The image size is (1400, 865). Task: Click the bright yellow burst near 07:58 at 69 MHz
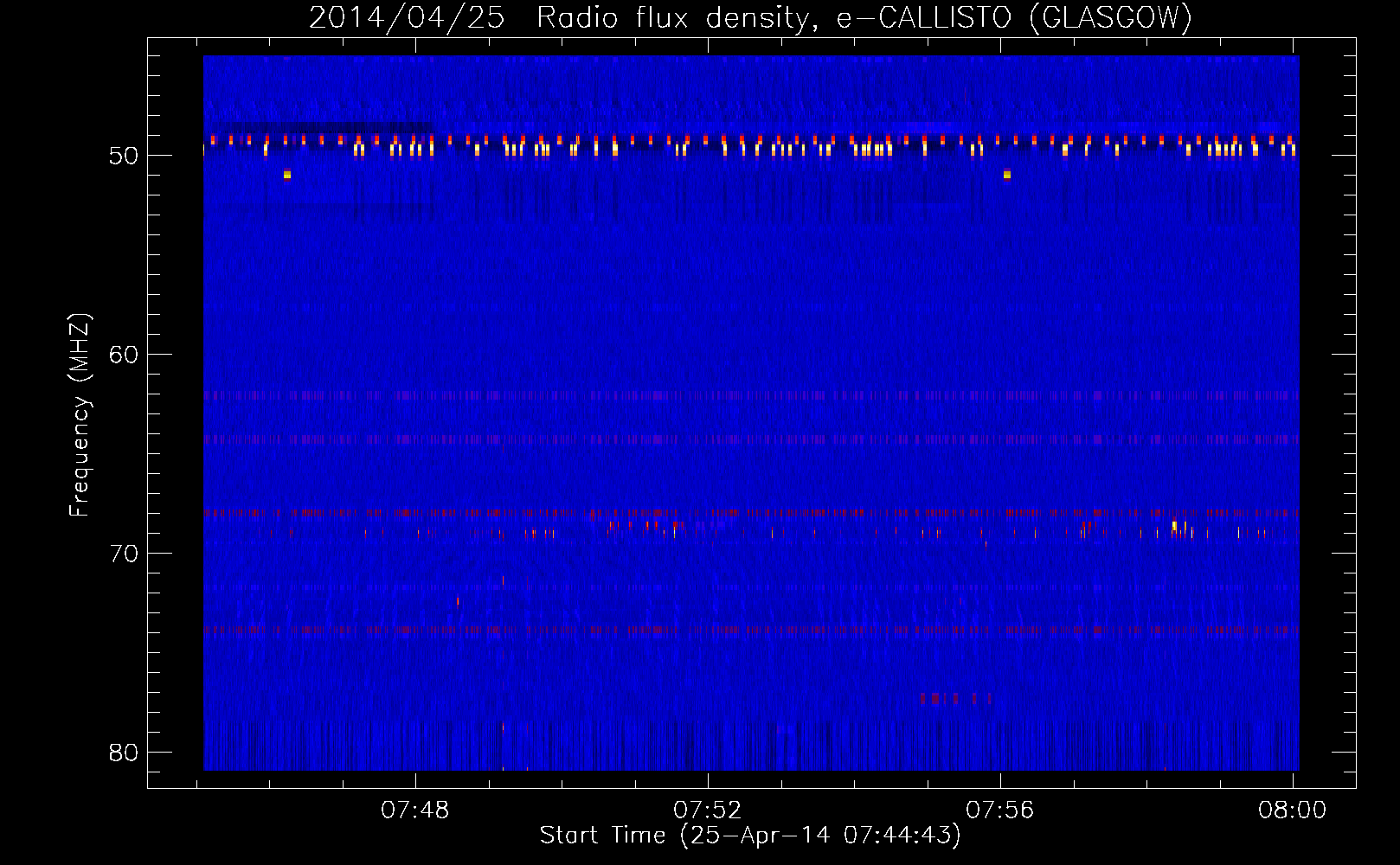tap(1175, 526)
